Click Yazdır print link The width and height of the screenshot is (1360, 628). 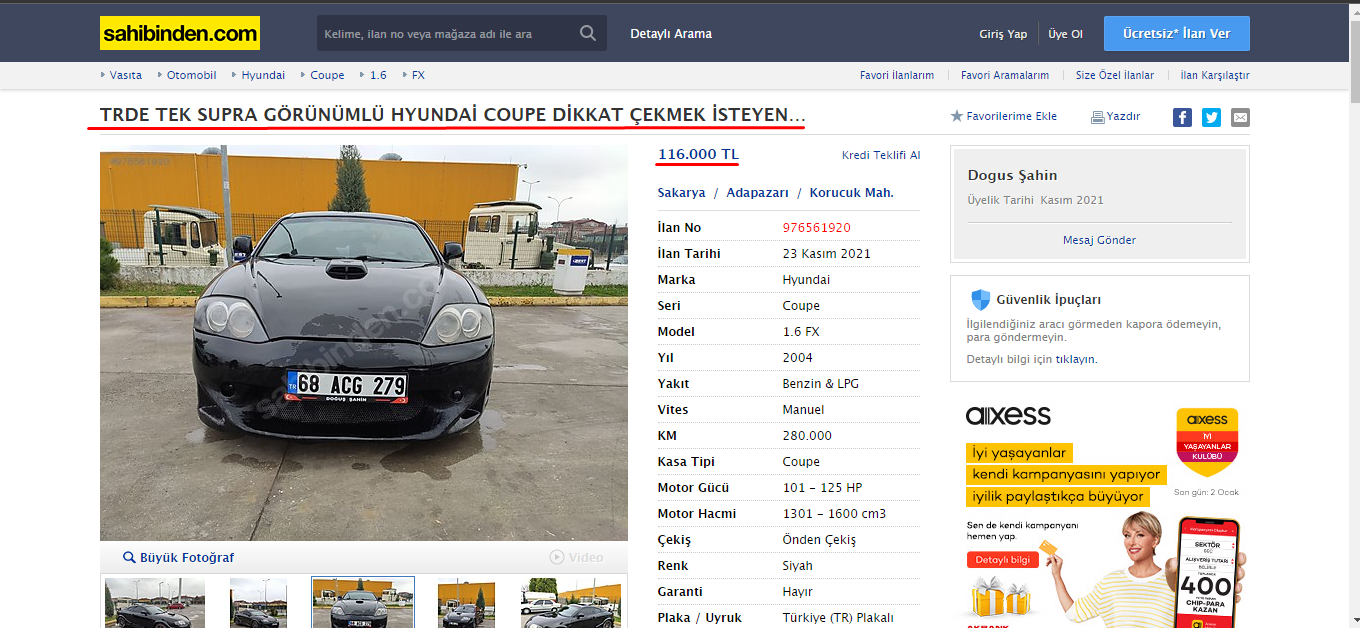(x=1123, y=116)
